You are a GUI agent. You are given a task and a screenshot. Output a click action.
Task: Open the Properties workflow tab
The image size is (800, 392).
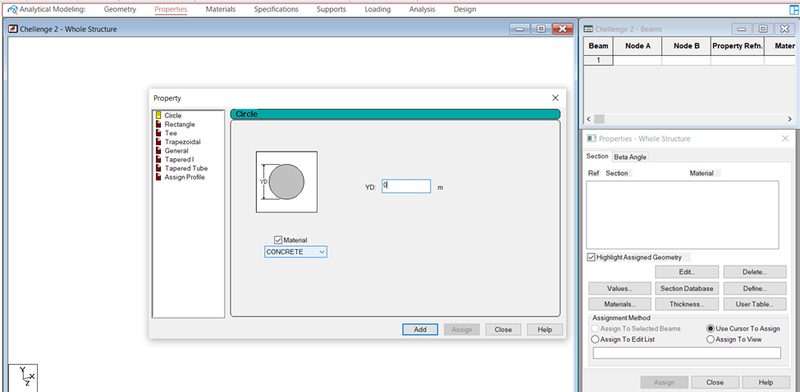pos(171,9)
